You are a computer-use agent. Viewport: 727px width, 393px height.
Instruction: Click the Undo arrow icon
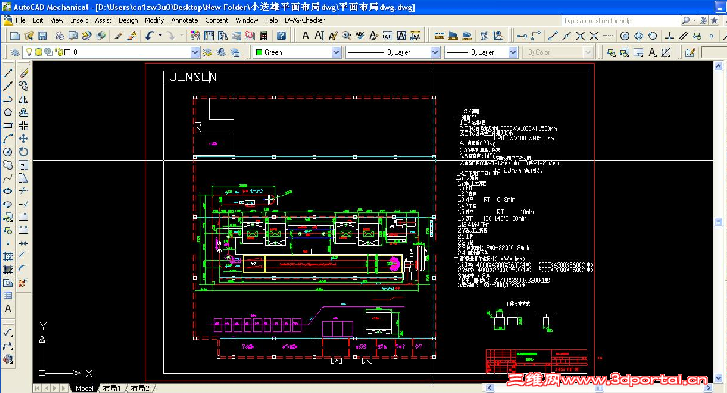point(149,36)
